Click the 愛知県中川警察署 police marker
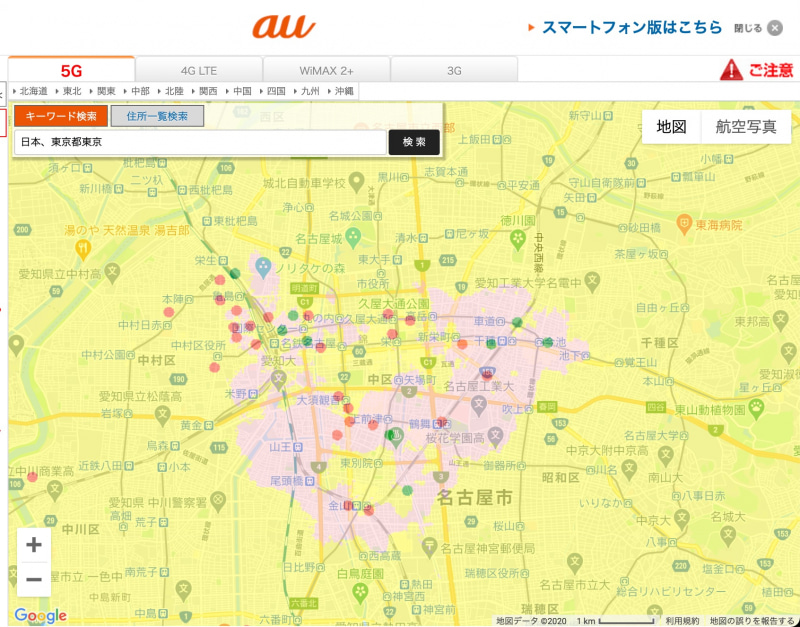The height and width of the screenshot is (627, 800). (x=218, y=500)
